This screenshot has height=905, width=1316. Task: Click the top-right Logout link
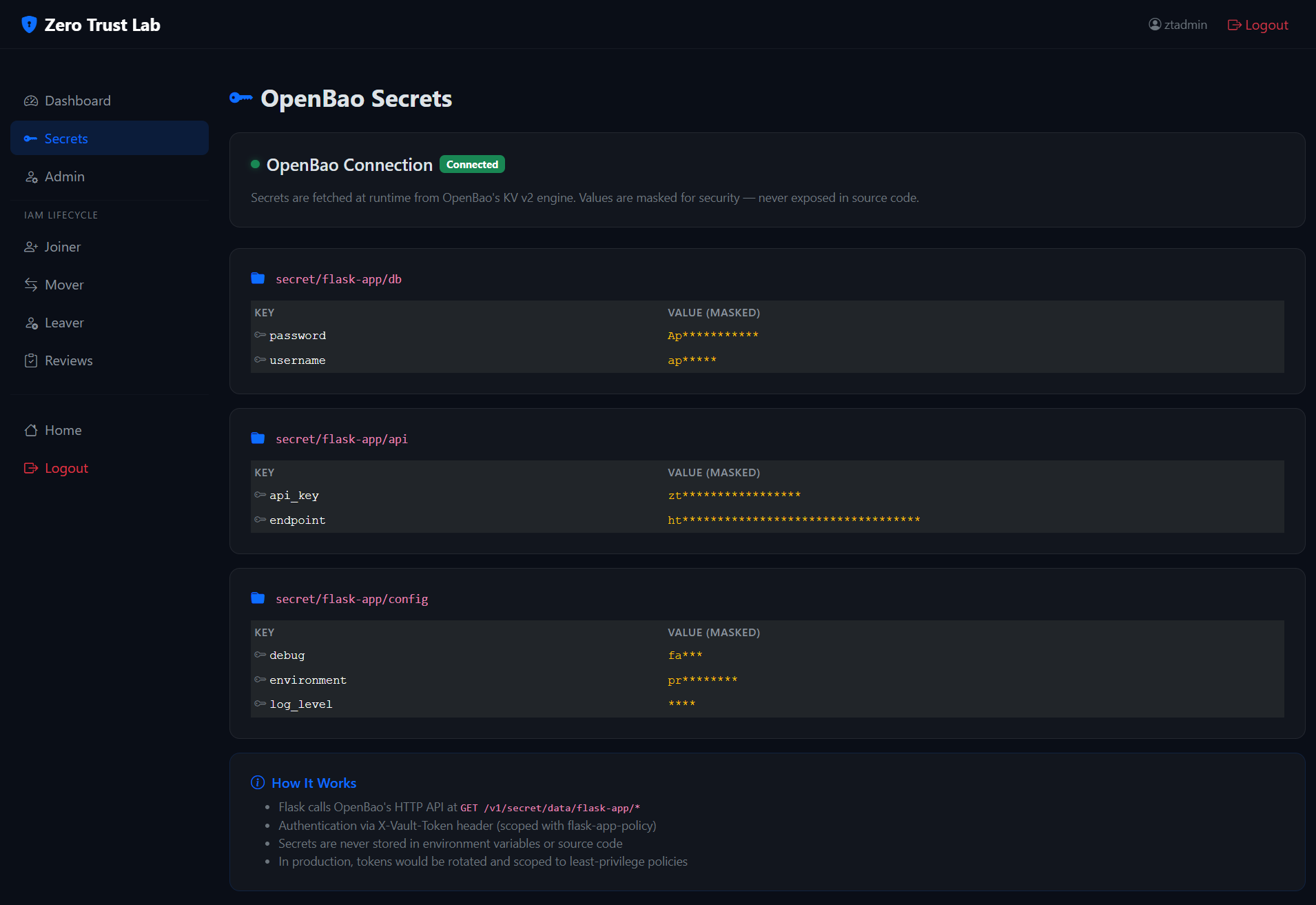click(1258, 25)
